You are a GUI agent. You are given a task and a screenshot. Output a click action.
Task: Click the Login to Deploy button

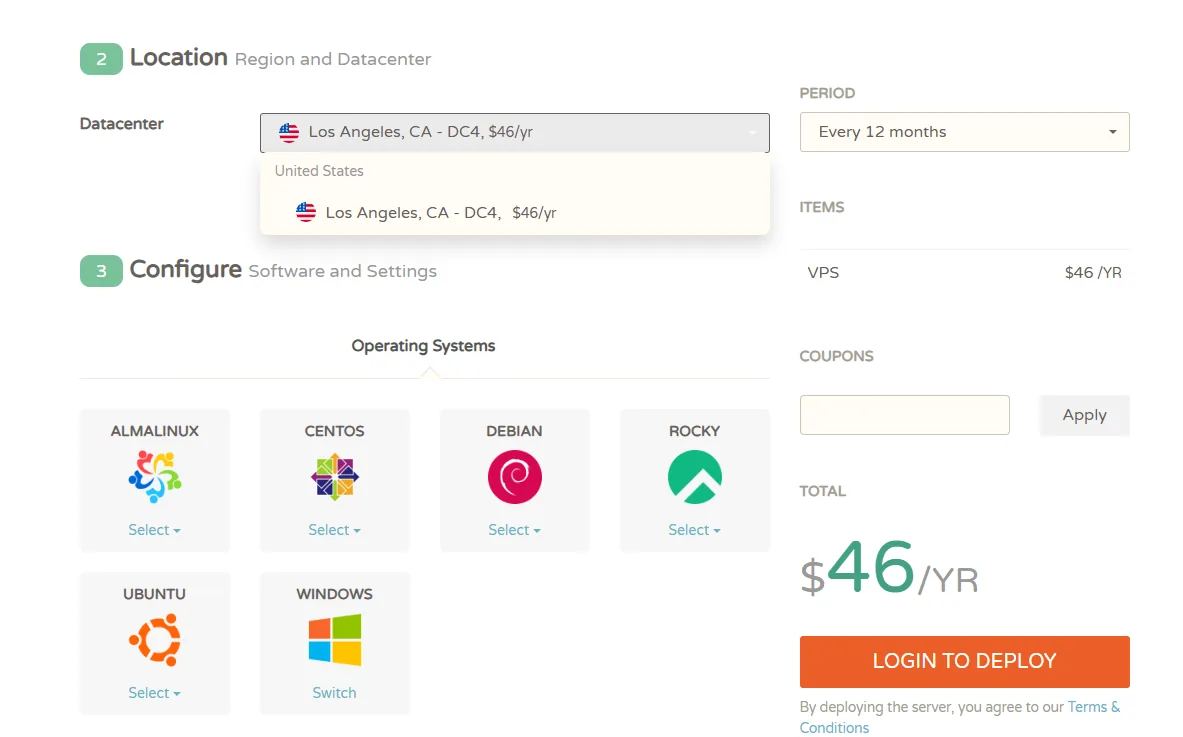pos(964,662)
